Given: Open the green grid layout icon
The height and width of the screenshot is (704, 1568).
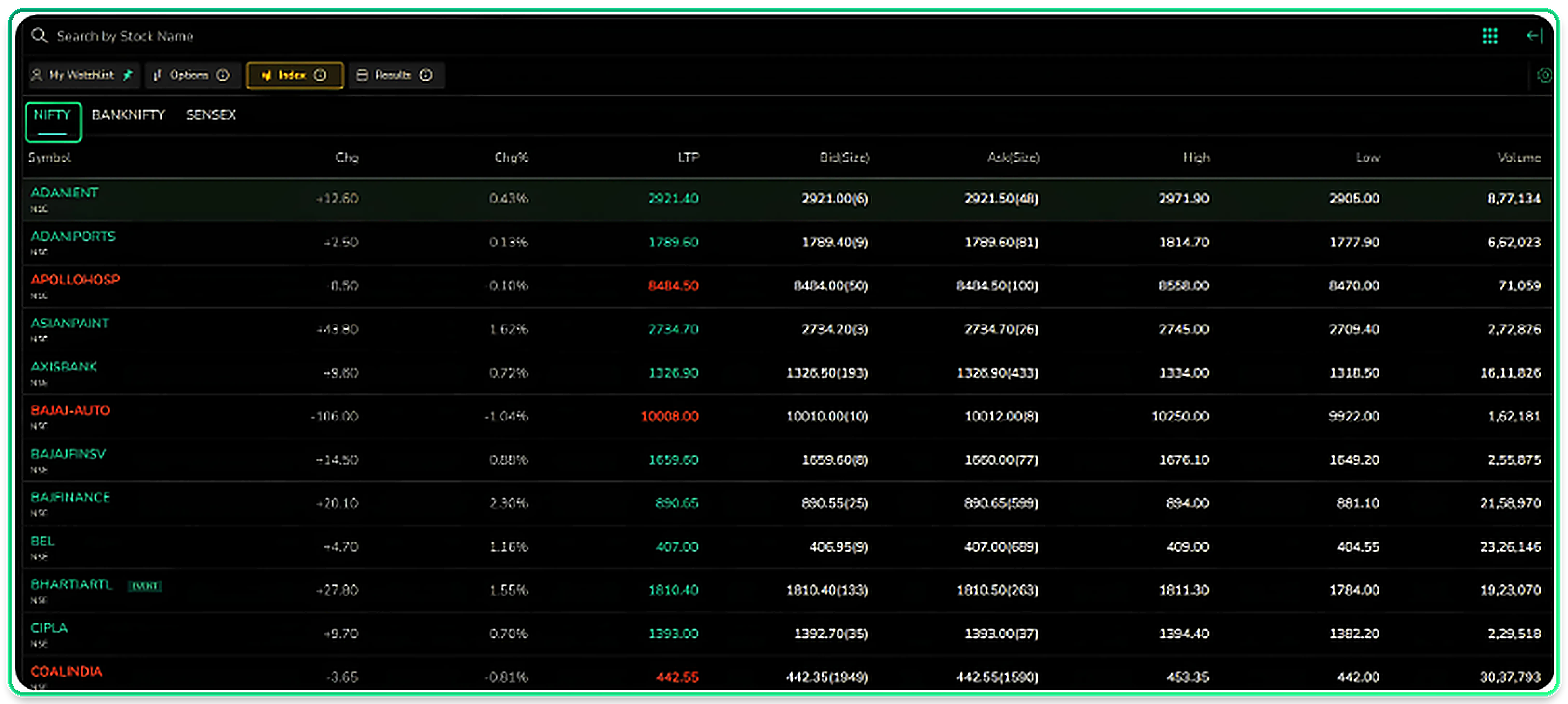Looking at the screenshot, I should [x=1489, y=37].
